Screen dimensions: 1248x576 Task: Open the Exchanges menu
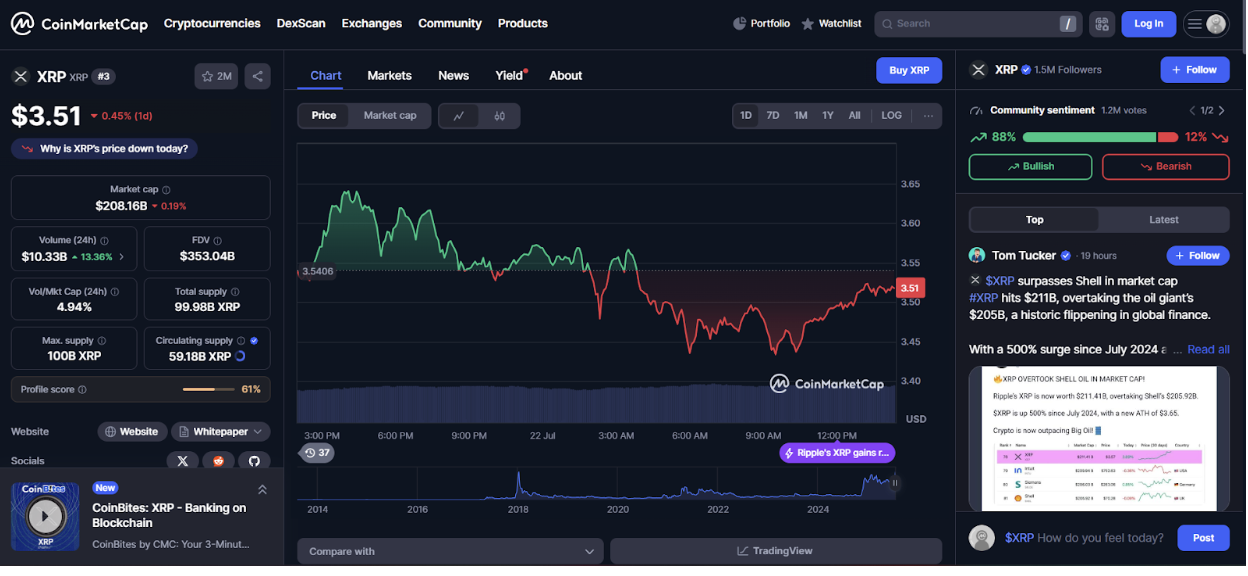pyautogui.click(x=371, y=24)
